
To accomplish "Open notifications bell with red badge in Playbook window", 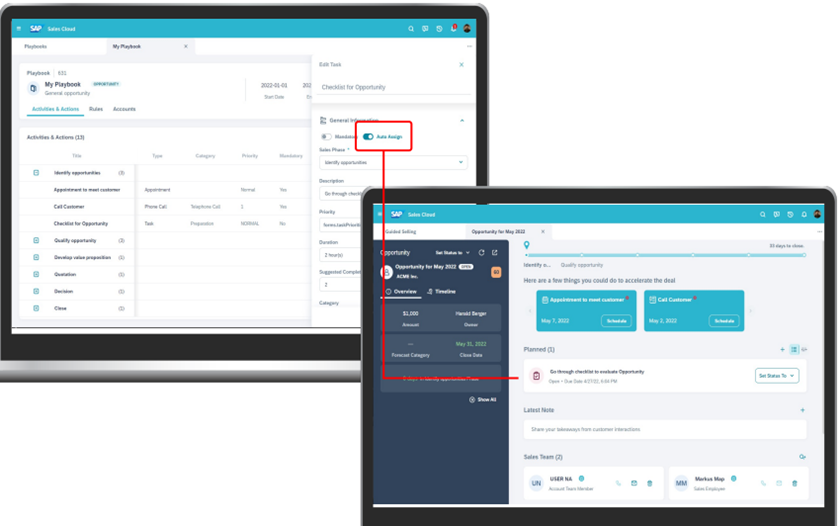I will (x=453, y=28).
